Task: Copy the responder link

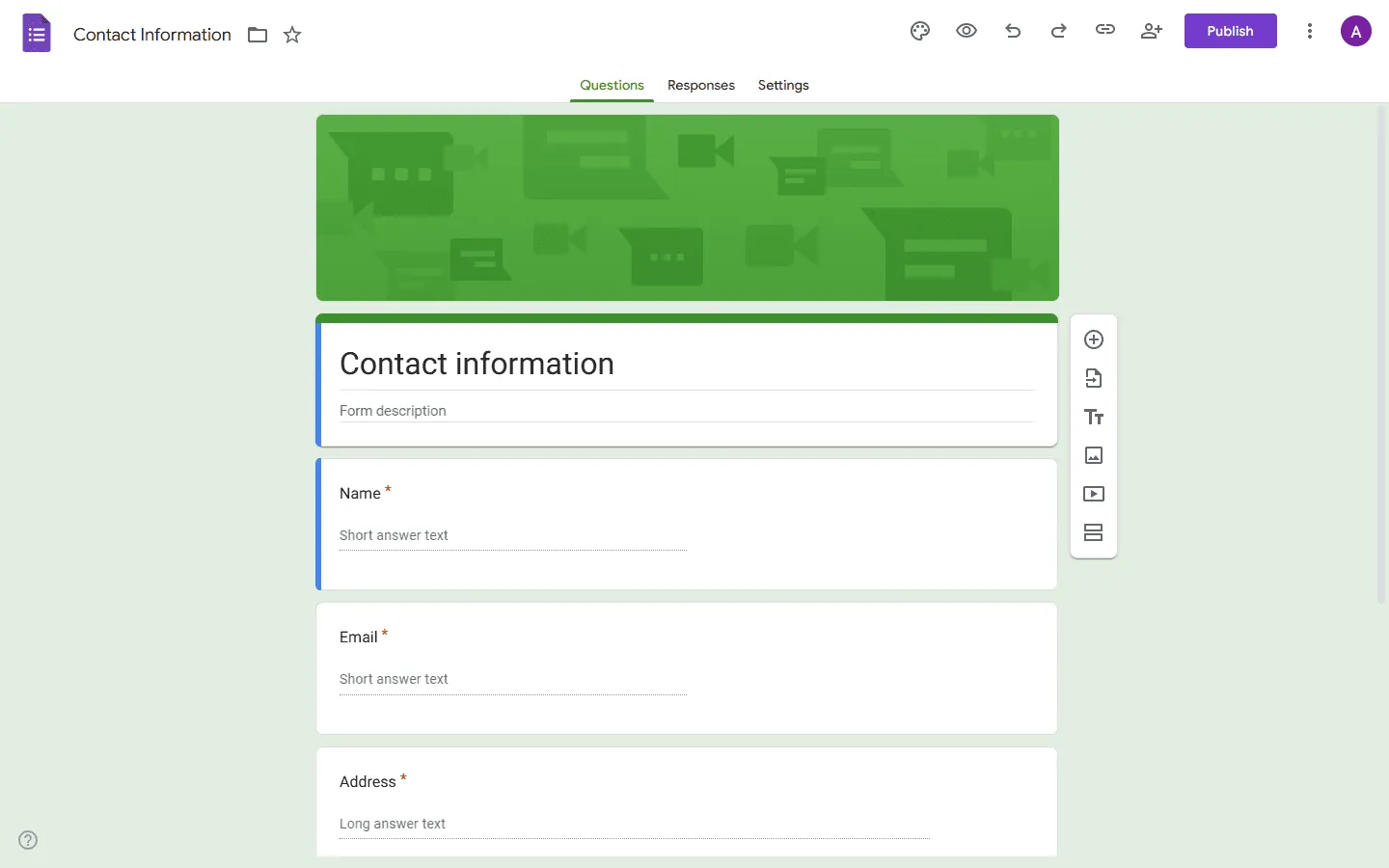Action: point(1104,31)
